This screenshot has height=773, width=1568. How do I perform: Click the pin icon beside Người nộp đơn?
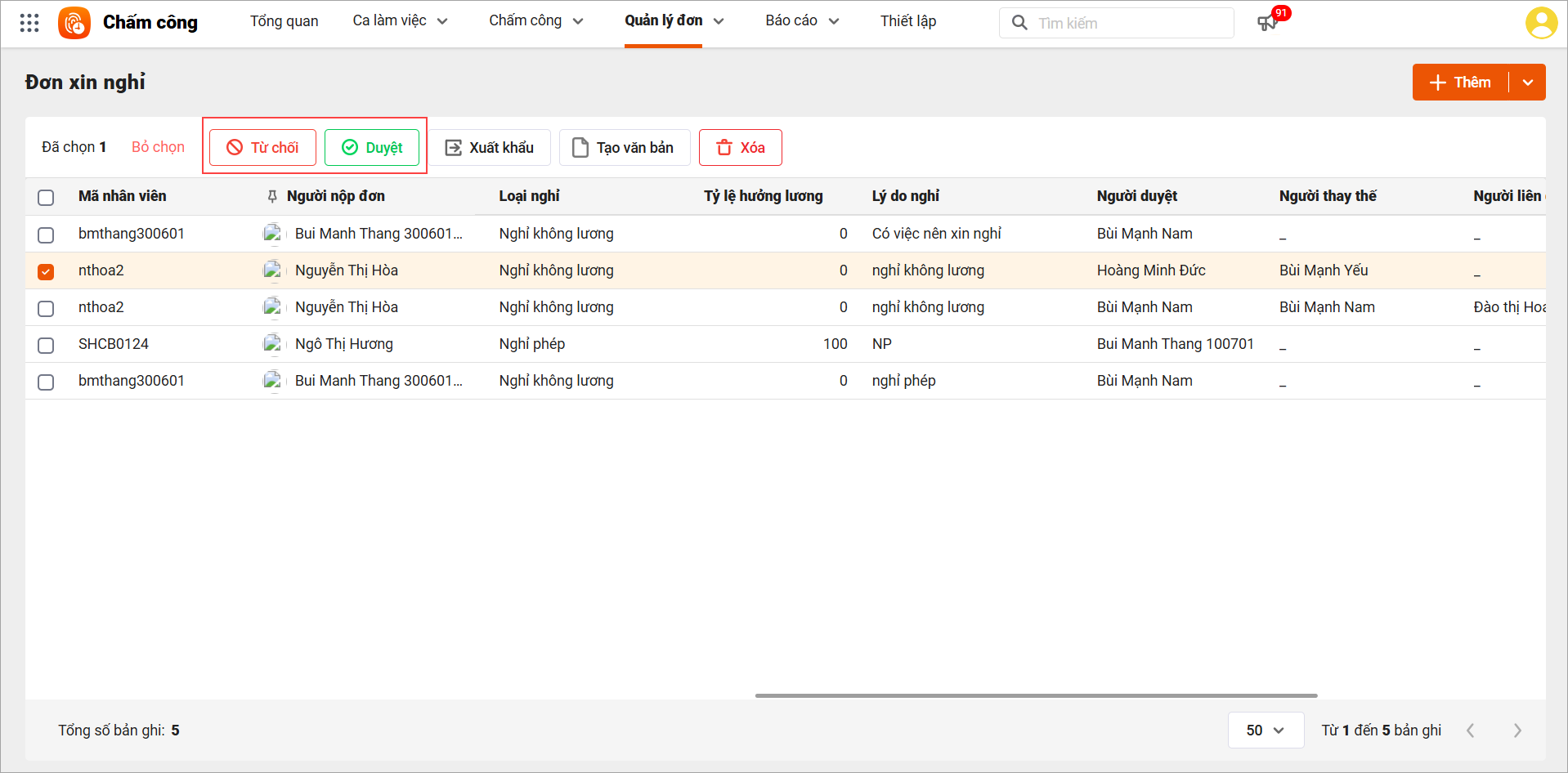point(272,196)
